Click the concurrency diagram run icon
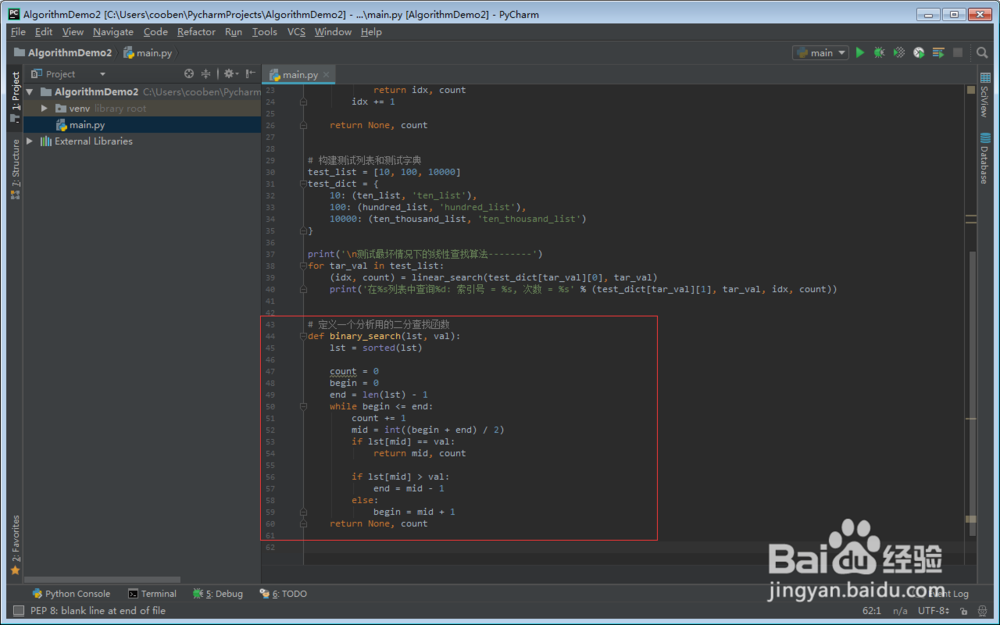This screenshot has height=625, width=1000. pyautogui.click(x=938, y=53)
